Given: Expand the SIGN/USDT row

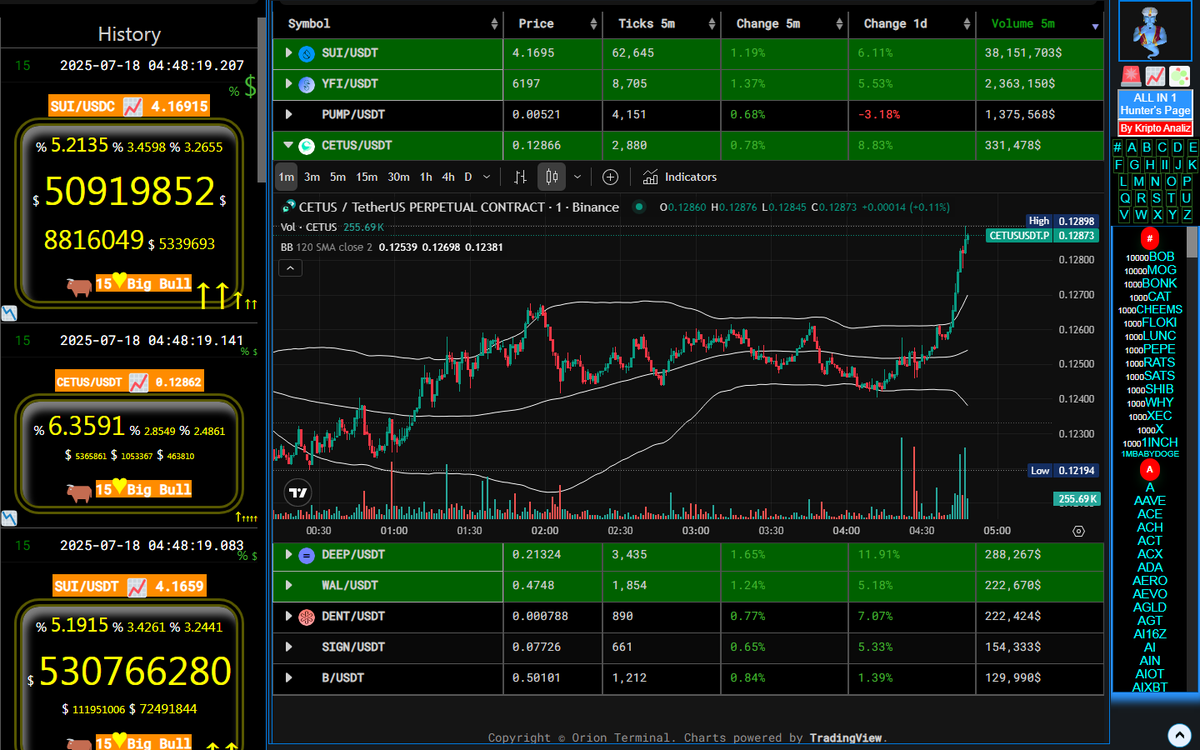Looking at the screenshot, I should click(289, 648).
